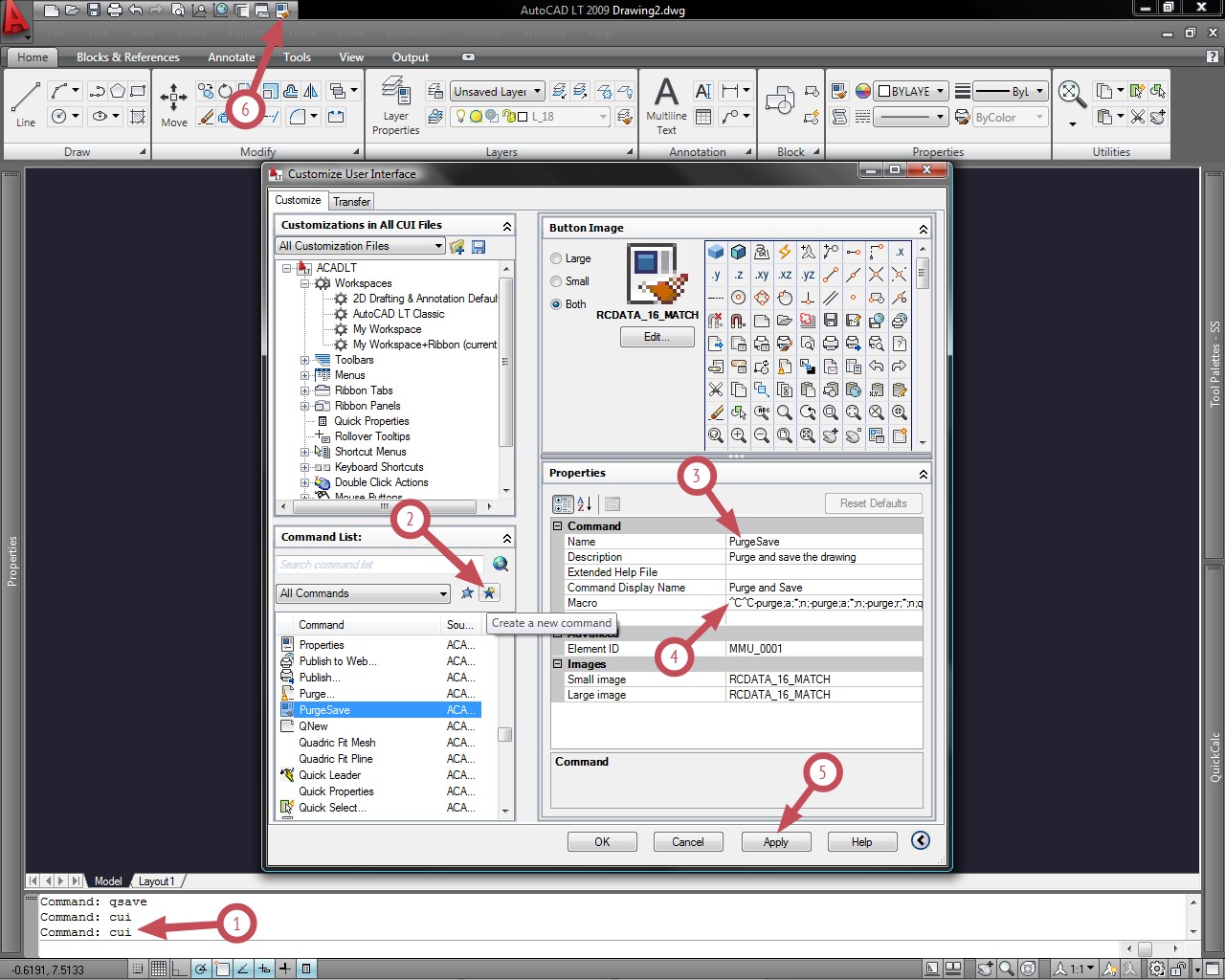
Task: Select the Both button image radio option
Action: (556, 304)
